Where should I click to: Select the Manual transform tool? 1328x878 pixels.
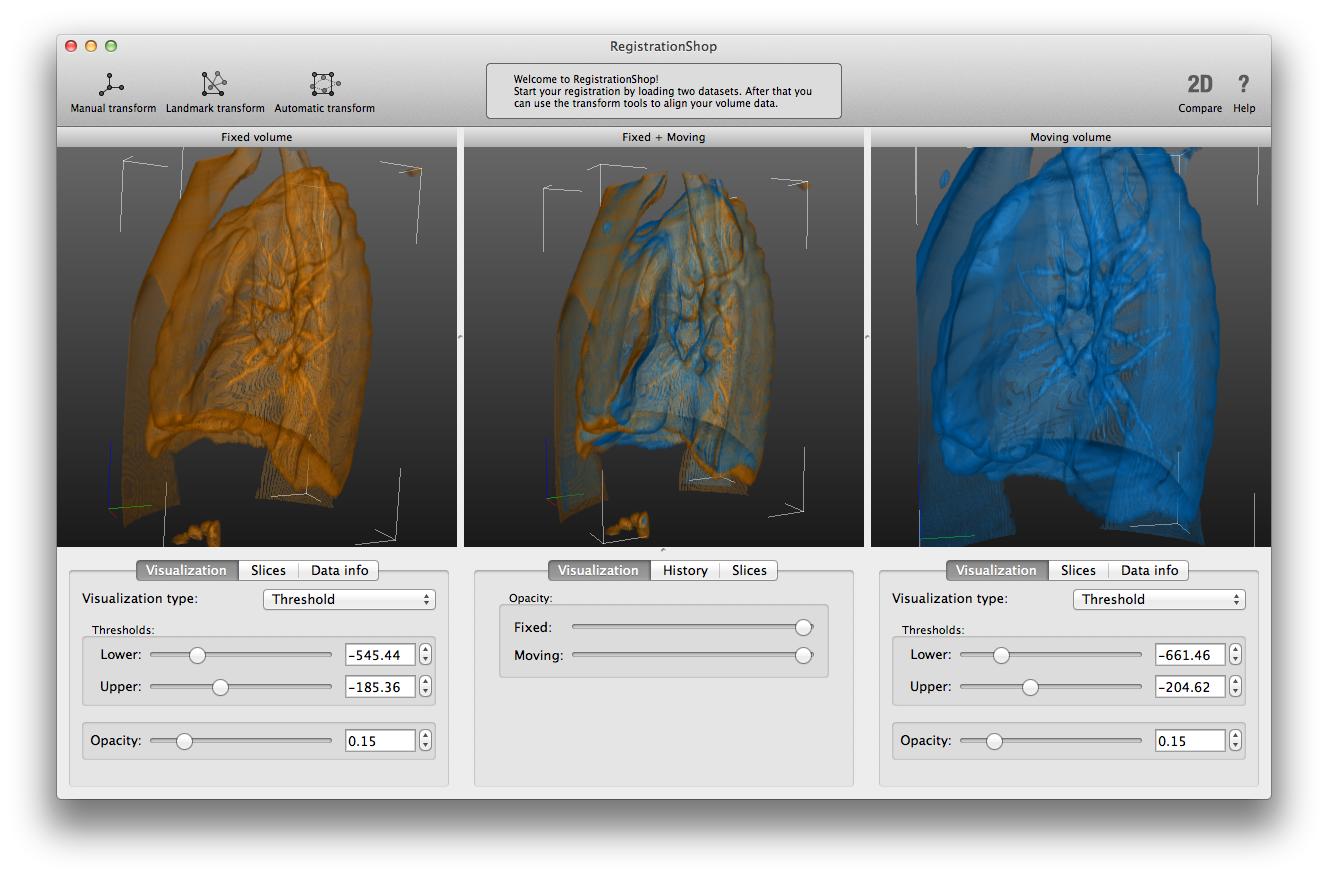click(112, 92)
